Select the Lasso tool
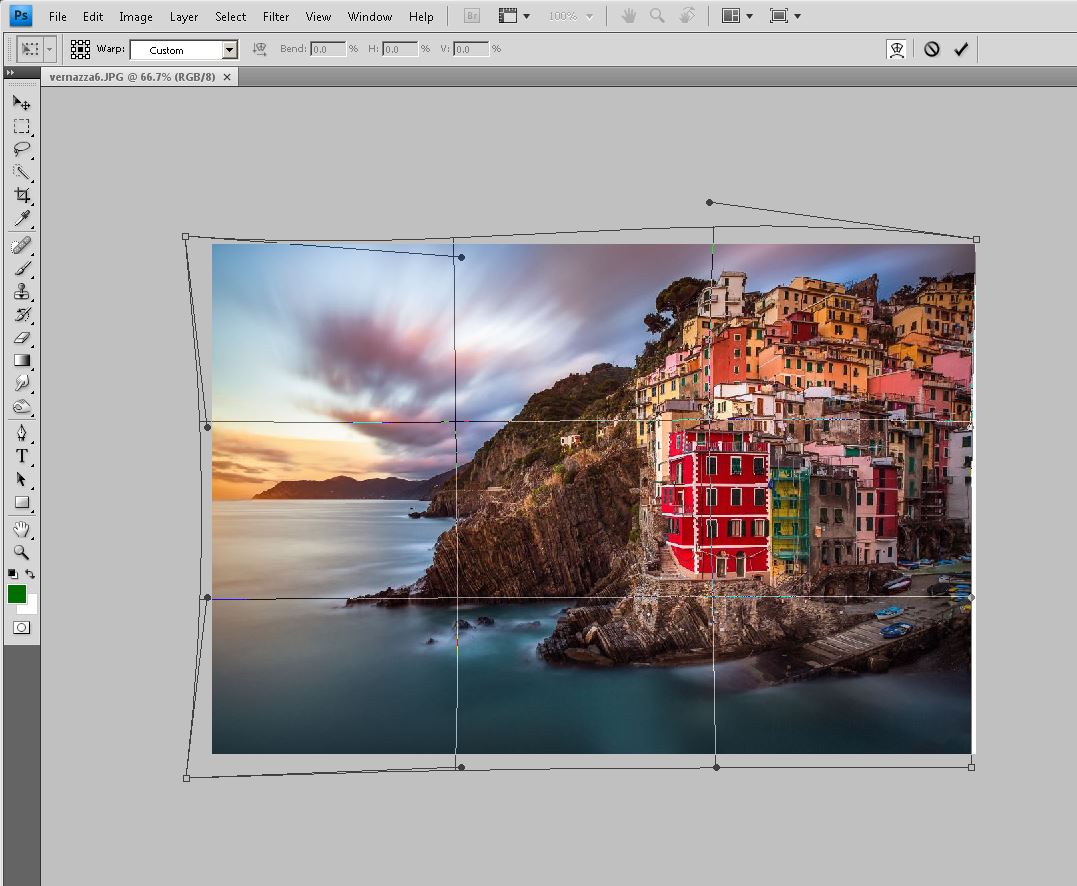Viewport: 1077px width, 886px height. (x=21, y=149)
